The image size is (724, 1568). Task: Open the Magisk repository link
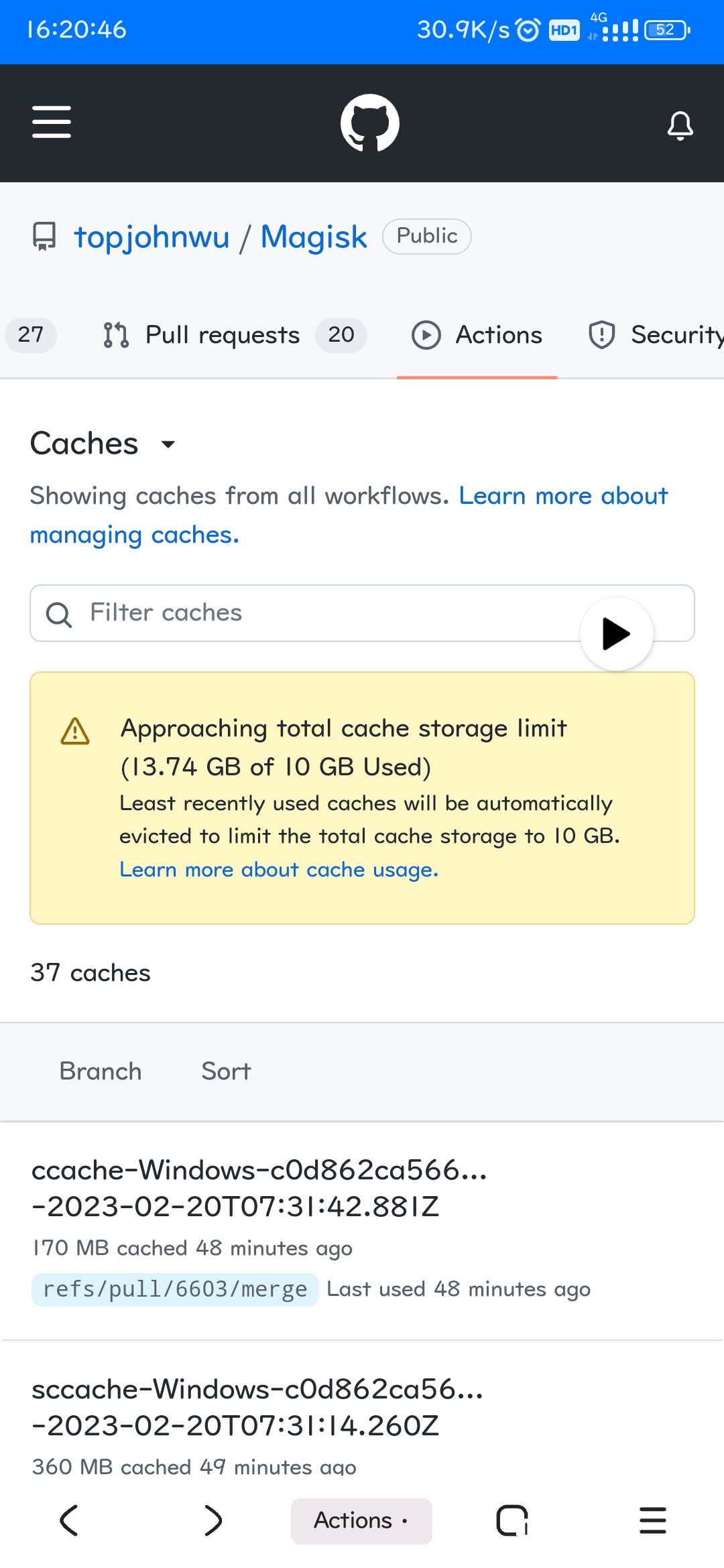tap(314, 237)
